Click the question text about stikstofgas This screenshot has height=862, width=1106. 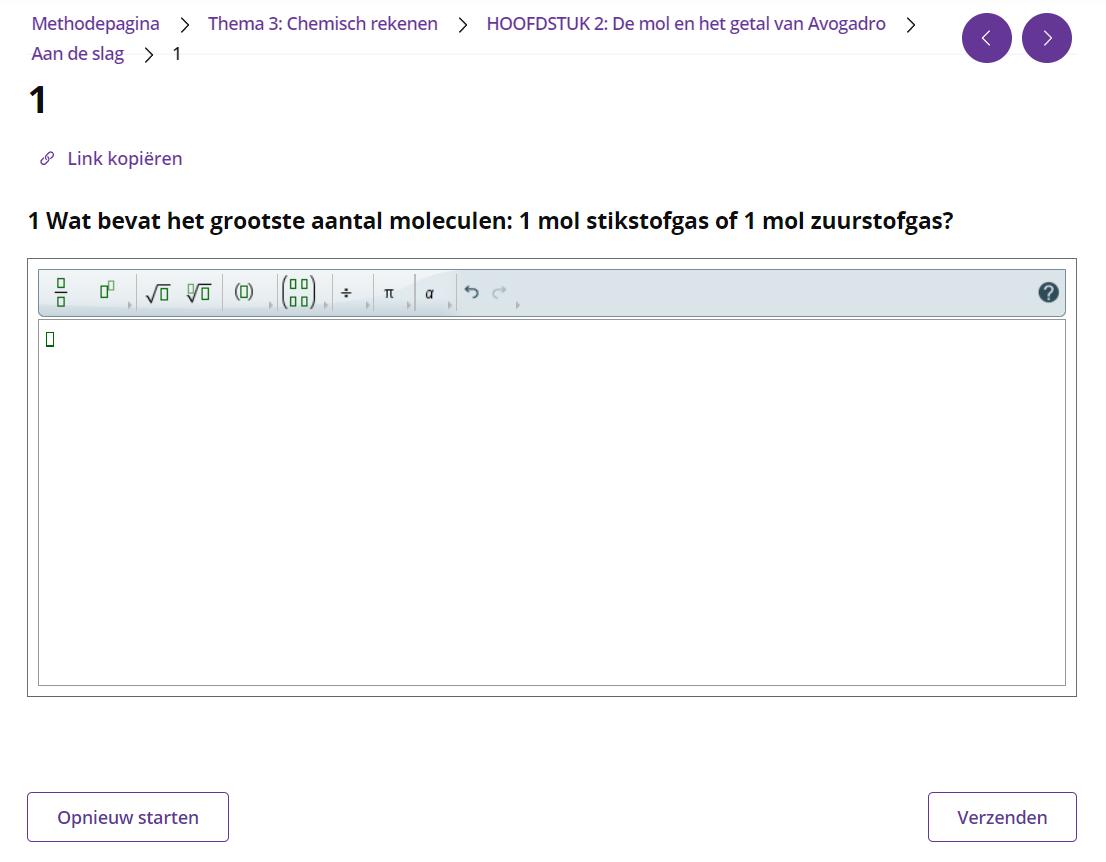[x=490, y=221]
